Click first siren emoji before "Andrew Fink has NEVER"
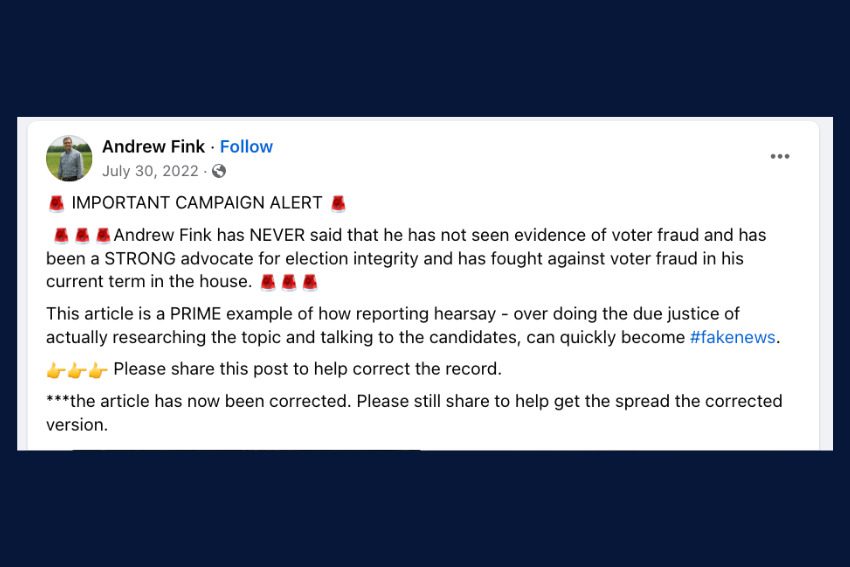 pos(61,236)
